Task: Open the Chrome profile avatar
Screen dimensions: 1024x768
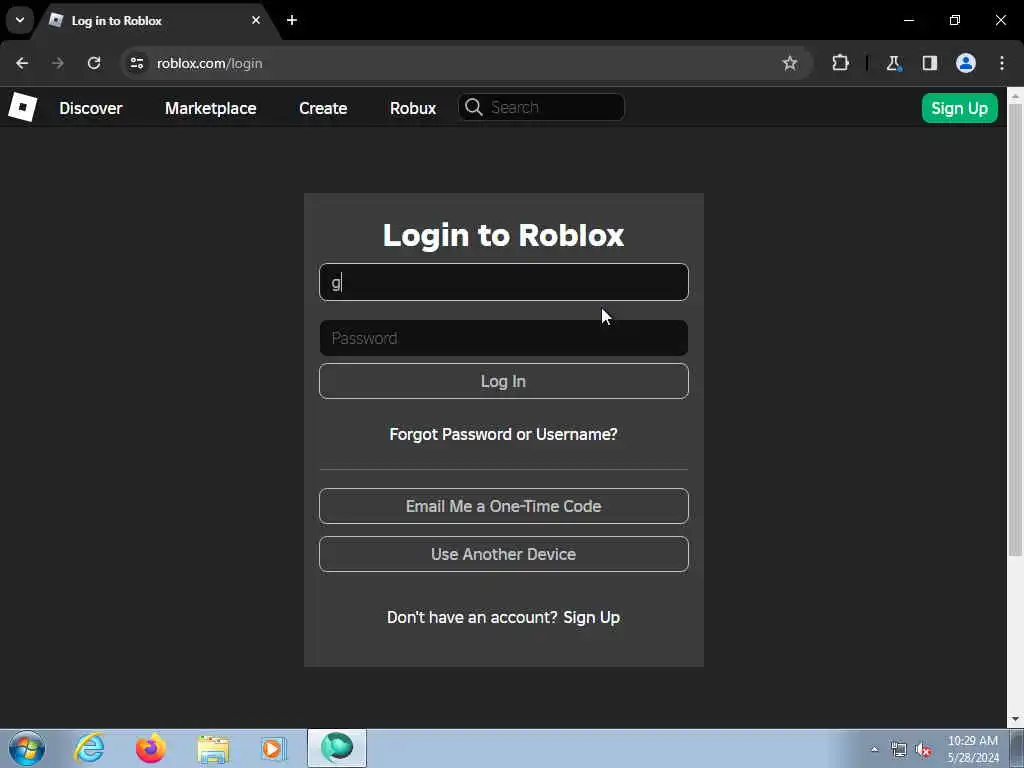Action: [x=966, y=63]
